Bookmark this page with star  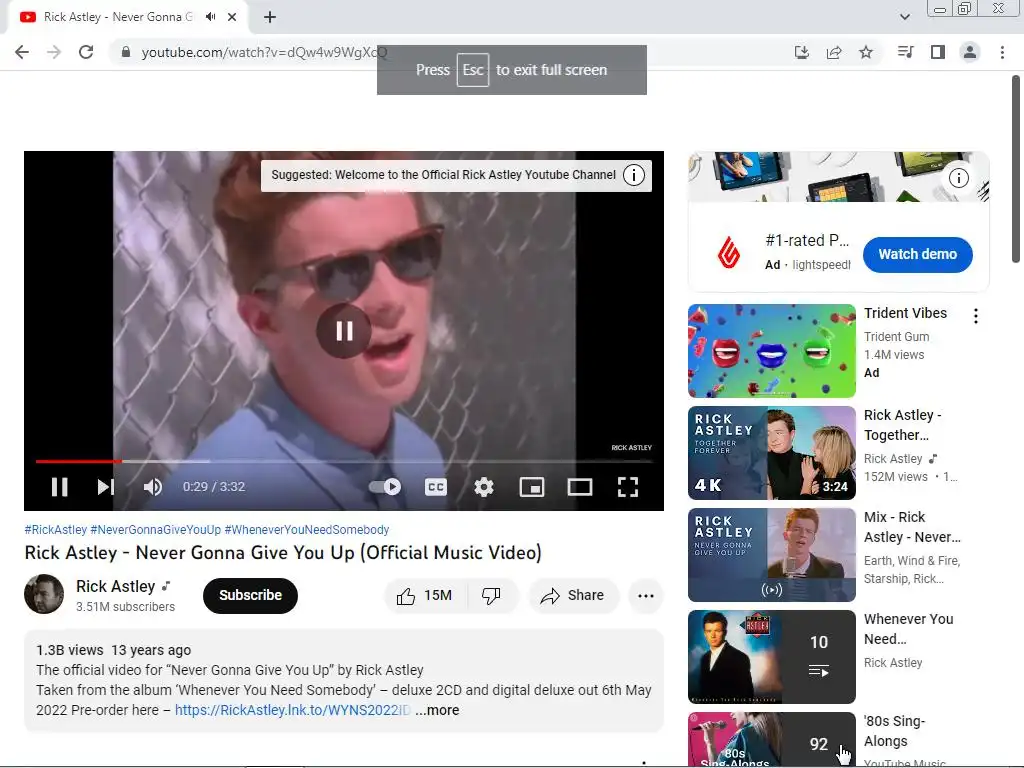(866, 52)
